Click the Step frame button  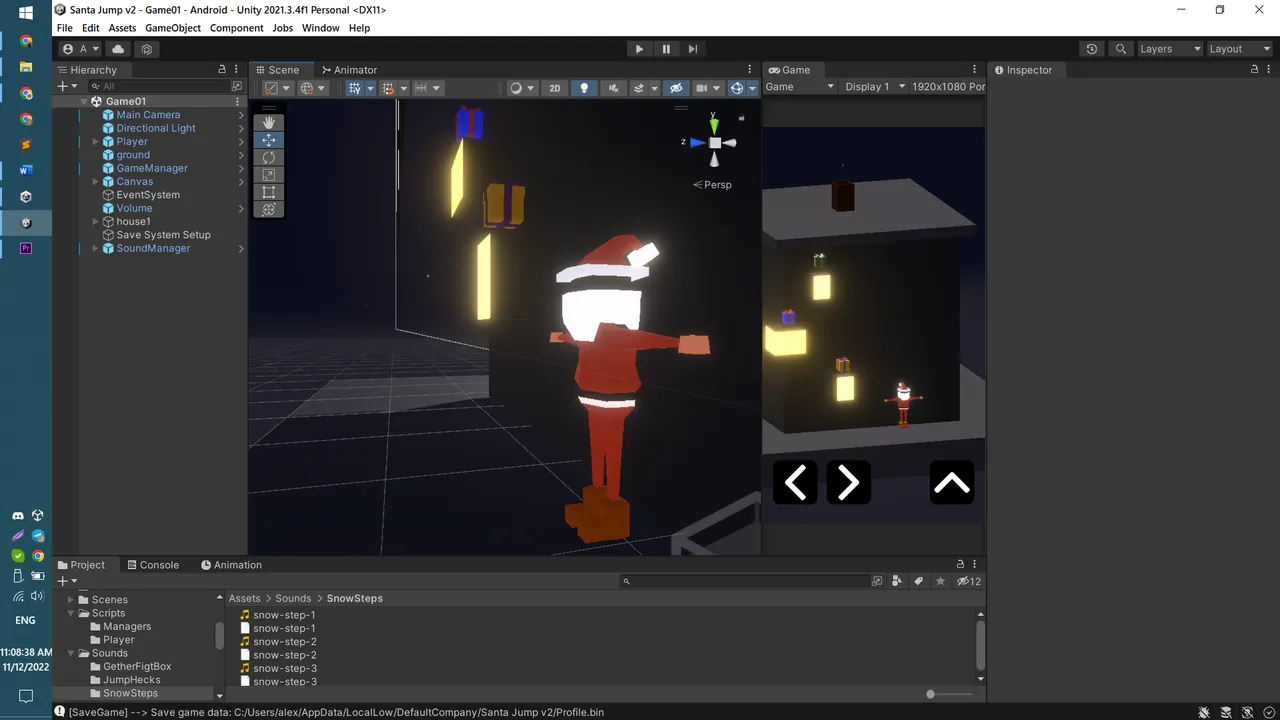click(693, 49)
